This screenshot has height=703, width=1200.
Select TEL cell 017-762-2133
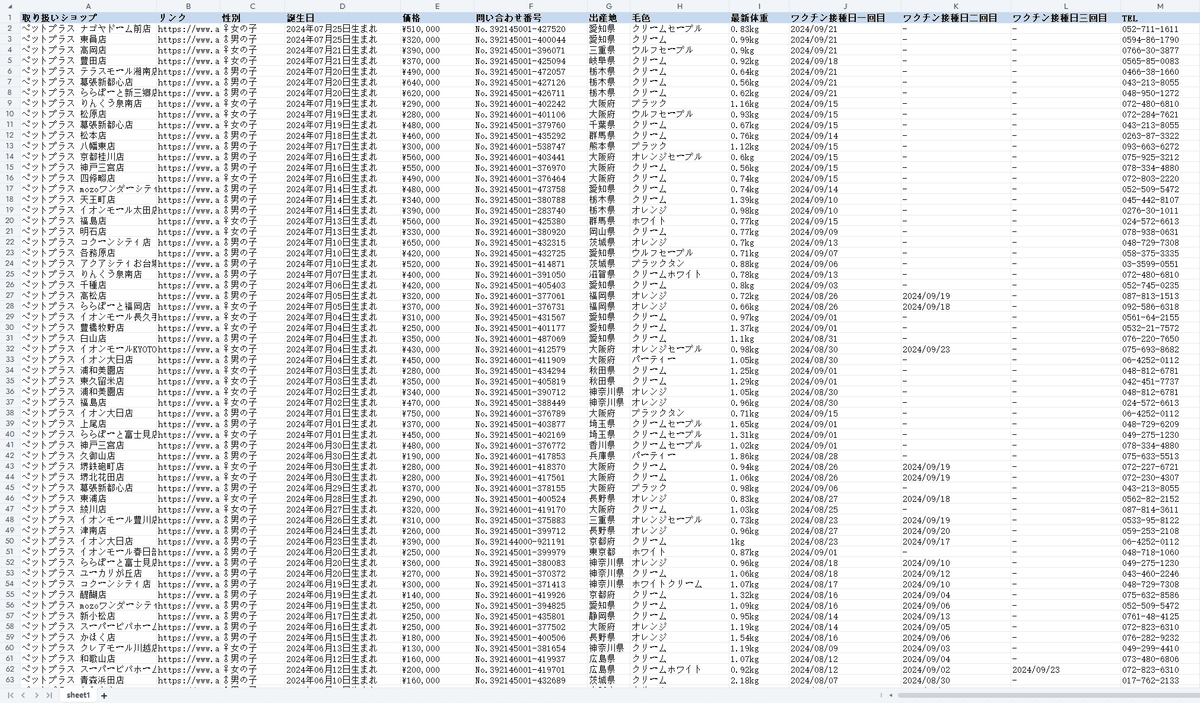(x=1160, y=680)
